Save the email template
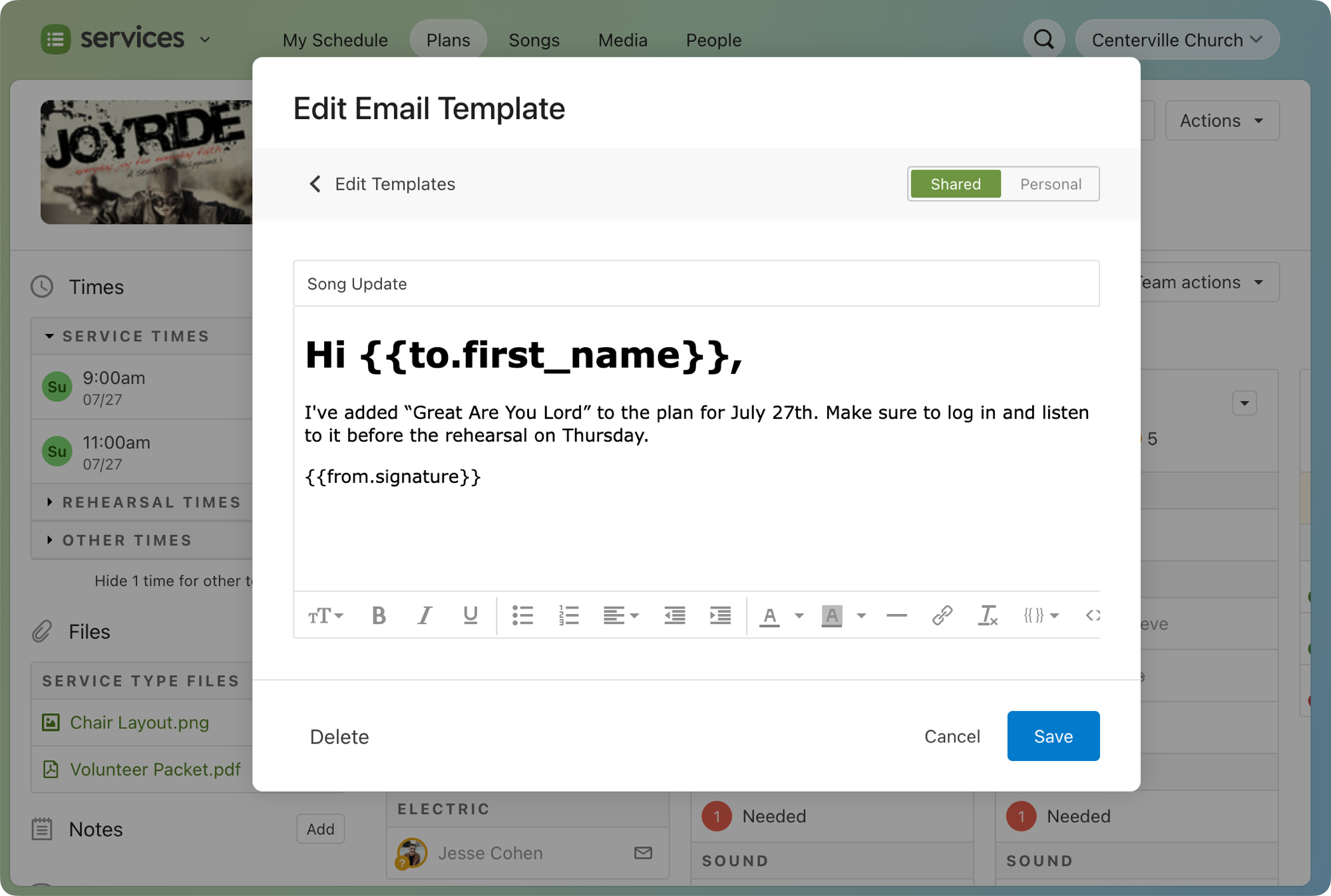This screenshot has height=896, width=1331. pyautogui.click(x=1053, y=736)
